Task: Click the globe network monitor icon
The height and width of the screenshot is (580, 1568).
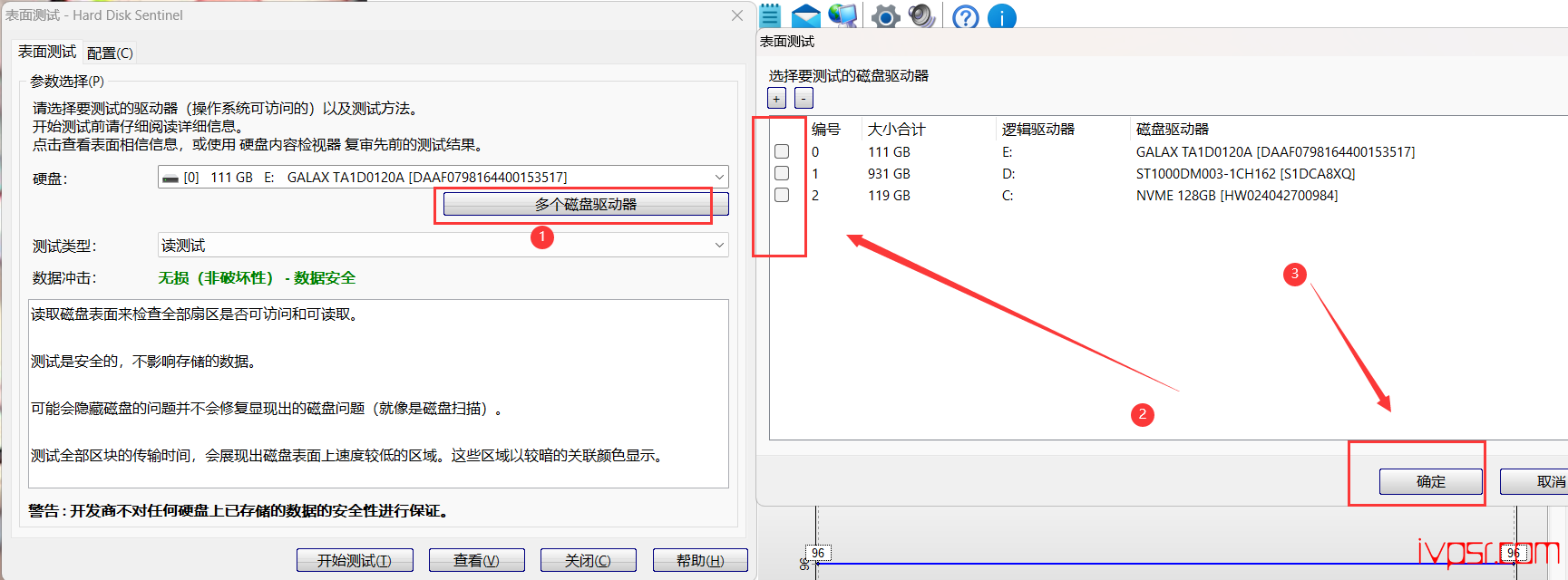Action: pyautogui.click(x=842, y=15)
